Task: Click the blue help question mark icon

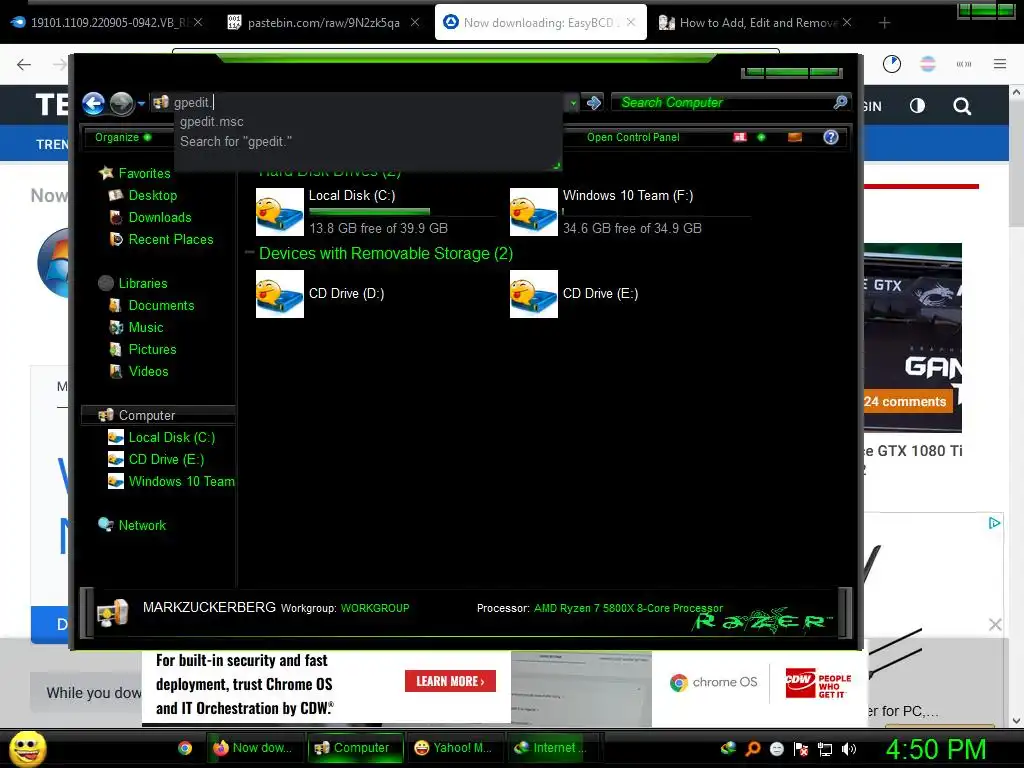Action: point(831,137)
